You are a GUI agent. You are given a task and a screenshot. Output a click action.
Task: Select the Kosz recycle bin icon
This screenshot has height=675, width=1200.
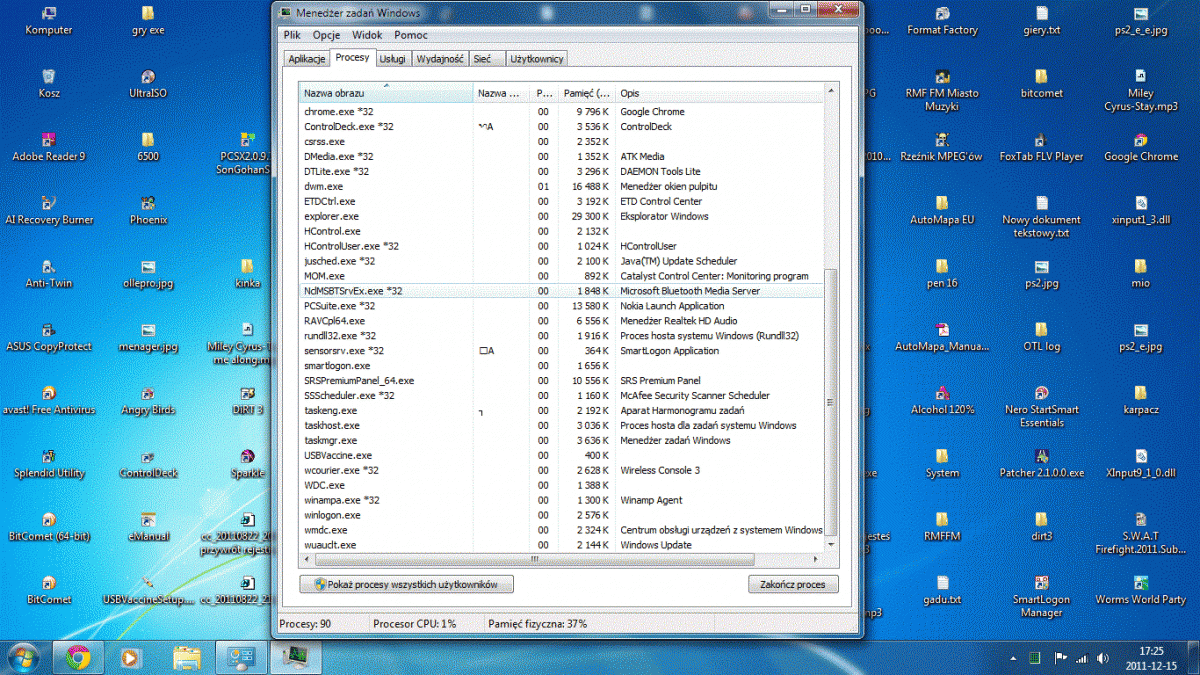tap(48, 83)
